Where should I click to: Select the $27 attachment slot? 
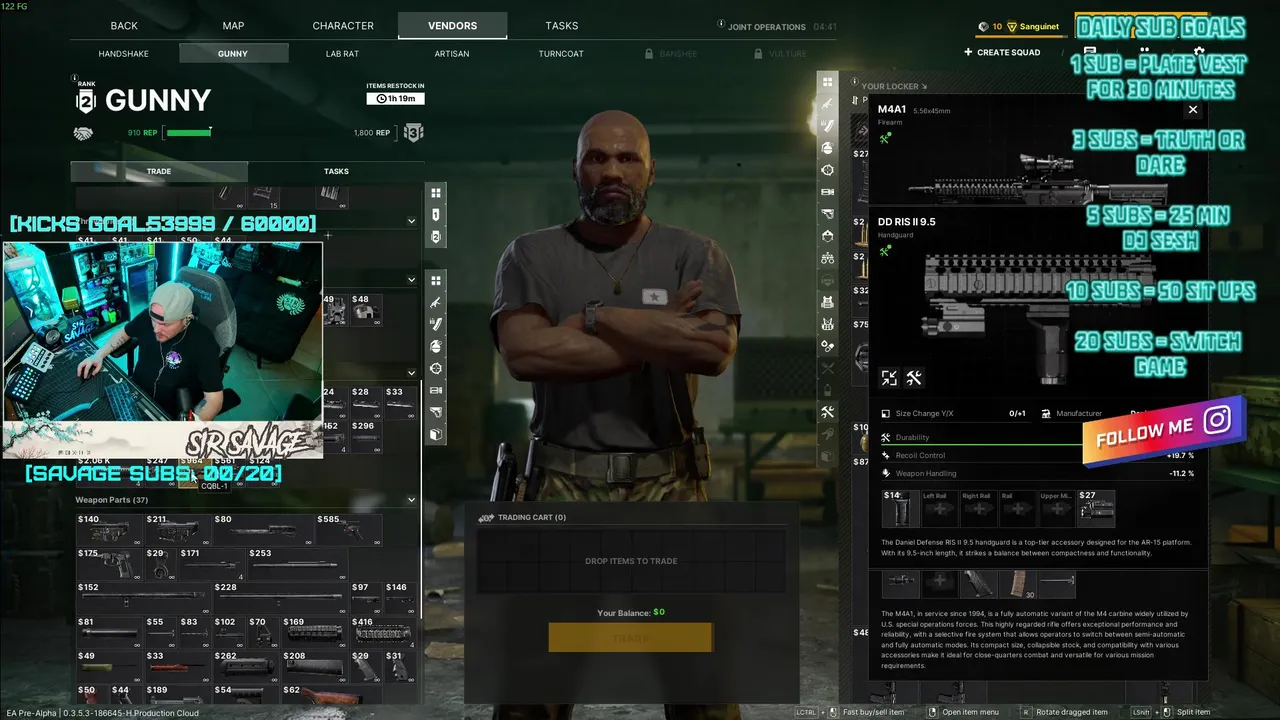(1095, 508)
